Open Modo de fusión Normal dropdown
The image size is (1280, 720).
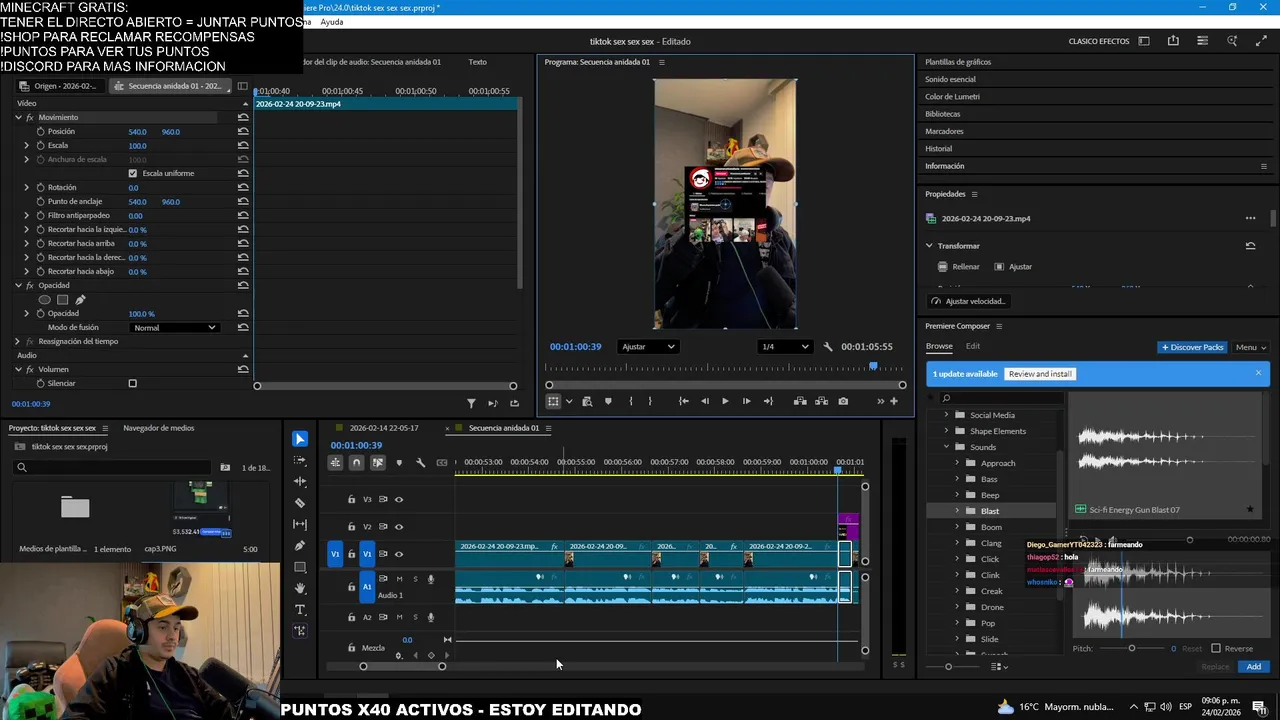point(174,327)
